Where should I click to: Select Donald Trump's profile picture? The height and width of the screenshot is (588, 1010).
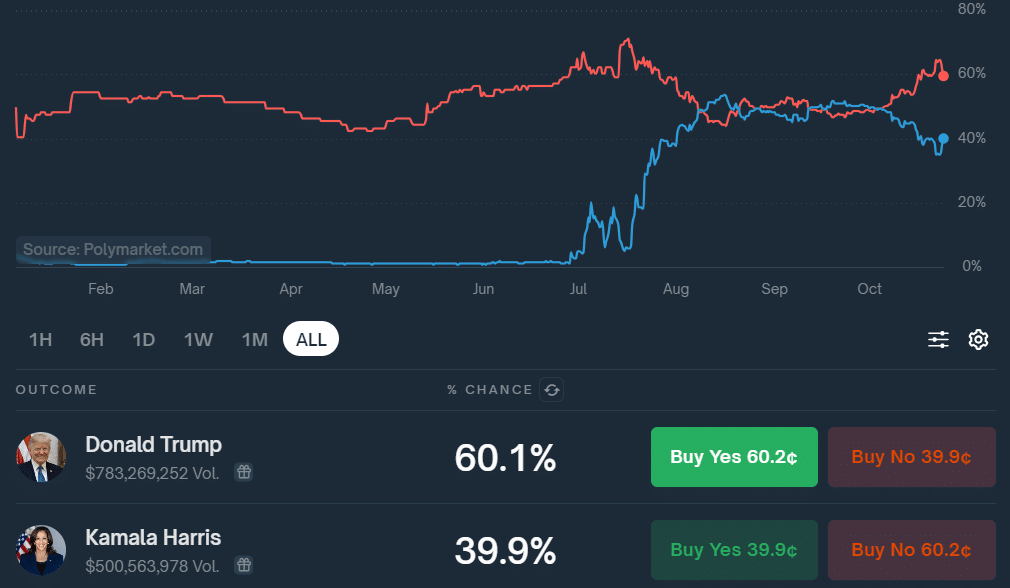[x=41, y=457]
